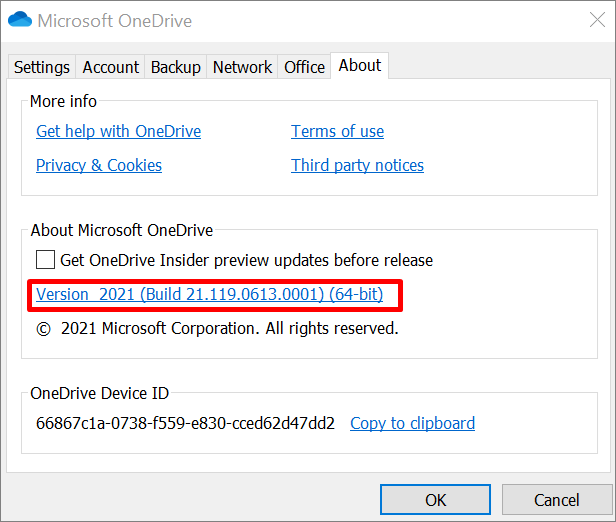Viewport: 616px width, 522px height.
Task: Select the Network tab
Action: coord(243,67)
